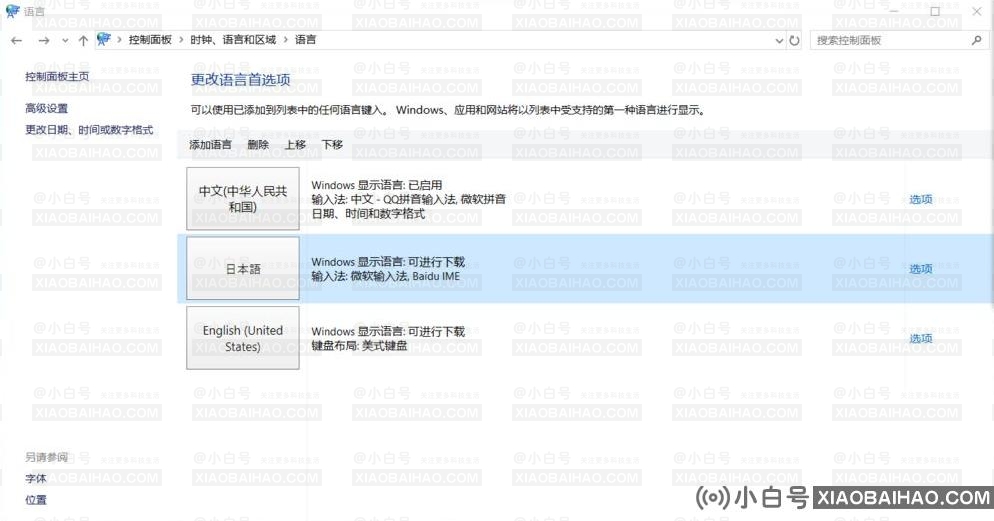The width and height of the screenshot is (994, 521).
Task: Click 下移 to move language down
Action: (332, 145)
